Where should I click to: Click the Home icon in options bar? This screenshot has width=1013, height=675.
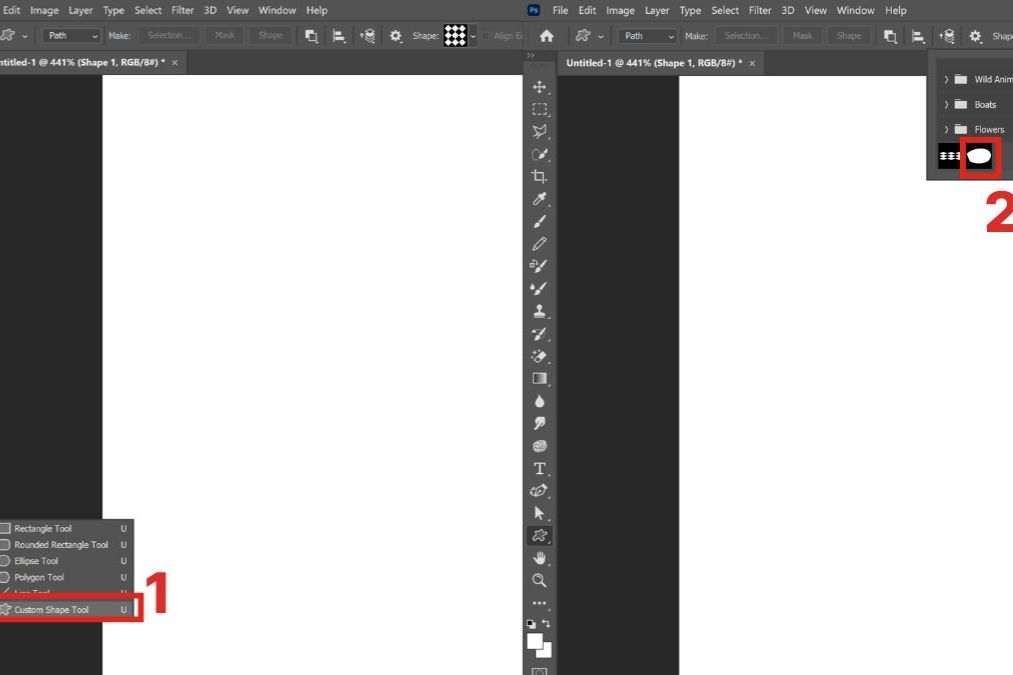click(x=546, y=36)
